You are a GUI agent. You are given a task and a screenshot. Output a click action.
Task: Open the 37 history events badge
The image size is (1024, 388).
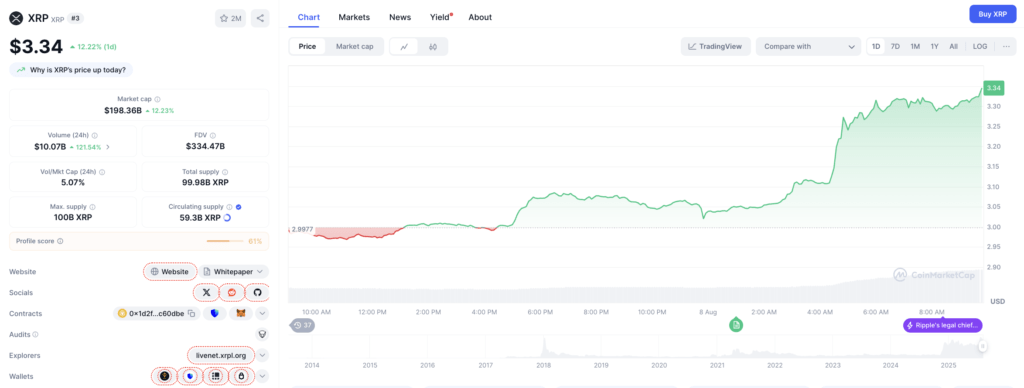point(302,325)
